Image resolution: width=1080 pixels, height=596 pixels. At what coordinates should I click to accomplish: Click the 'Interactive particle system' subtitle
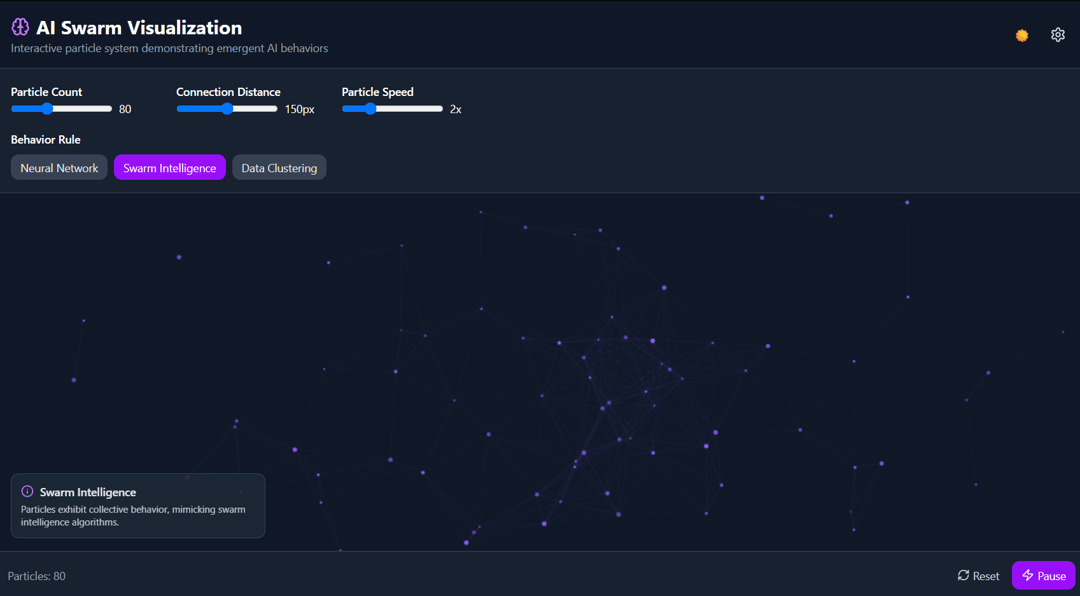169,49
